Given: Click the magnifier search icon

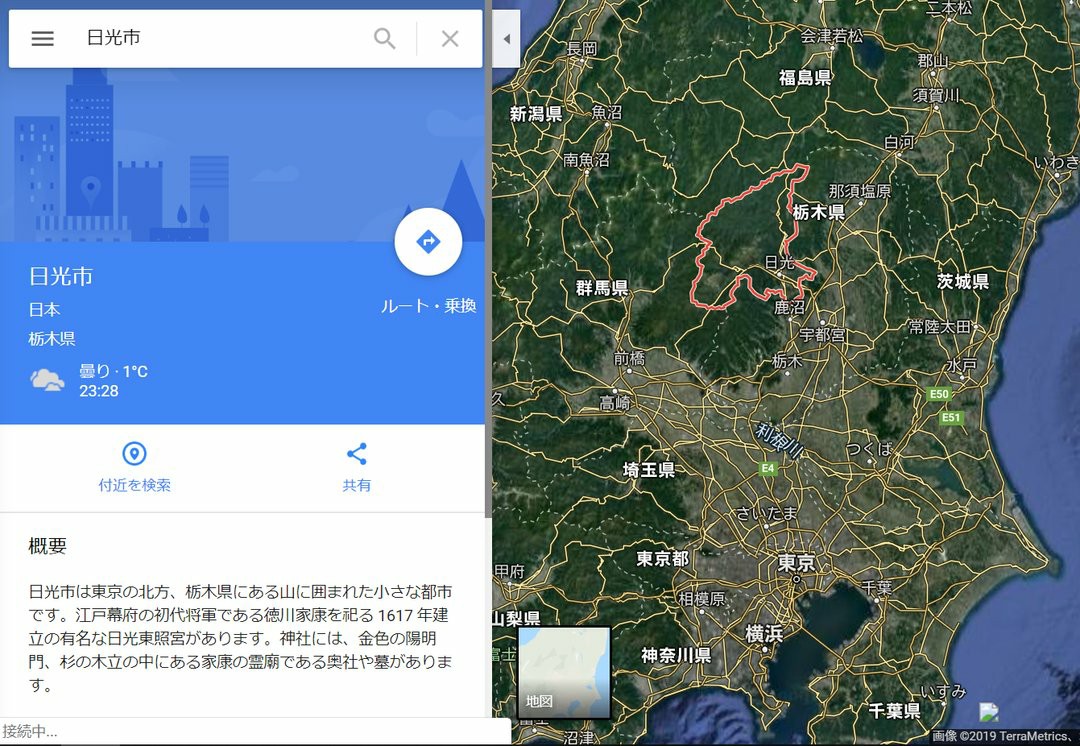Looking at the screenshot, I should coord(384,38).
